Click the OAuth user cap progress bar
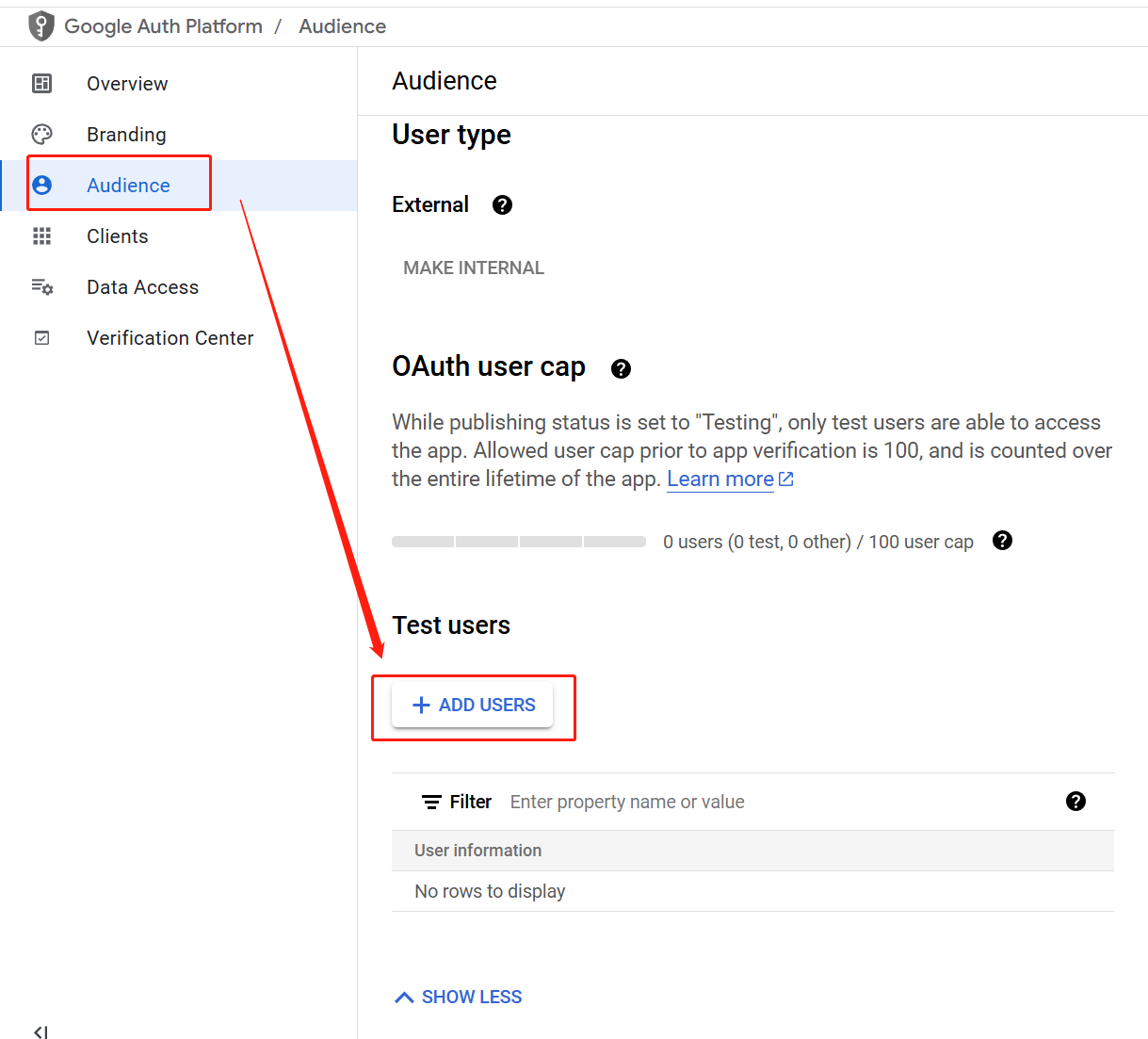 518,541
